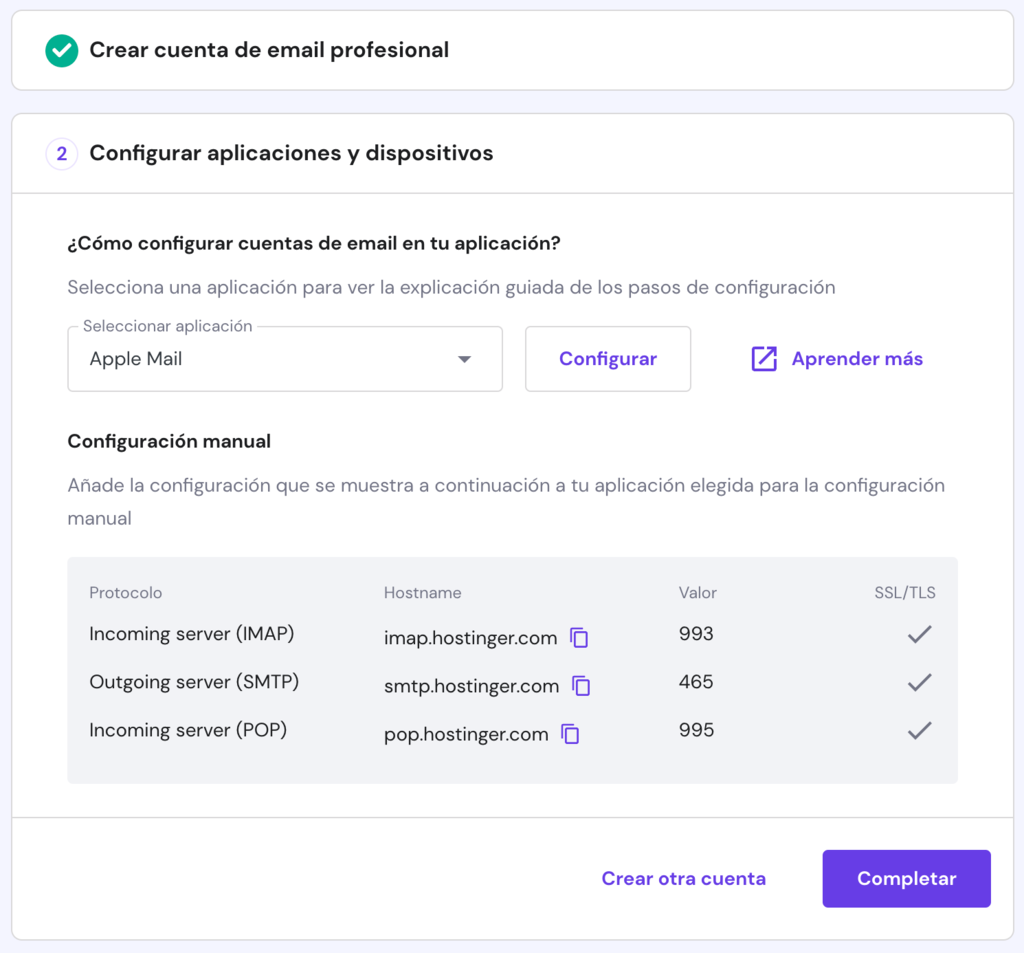Viewport: 1024px width, 953px height.
Task: Click the dropdown arrow next to Apple Mail
Action: click(x=464, y=358)
